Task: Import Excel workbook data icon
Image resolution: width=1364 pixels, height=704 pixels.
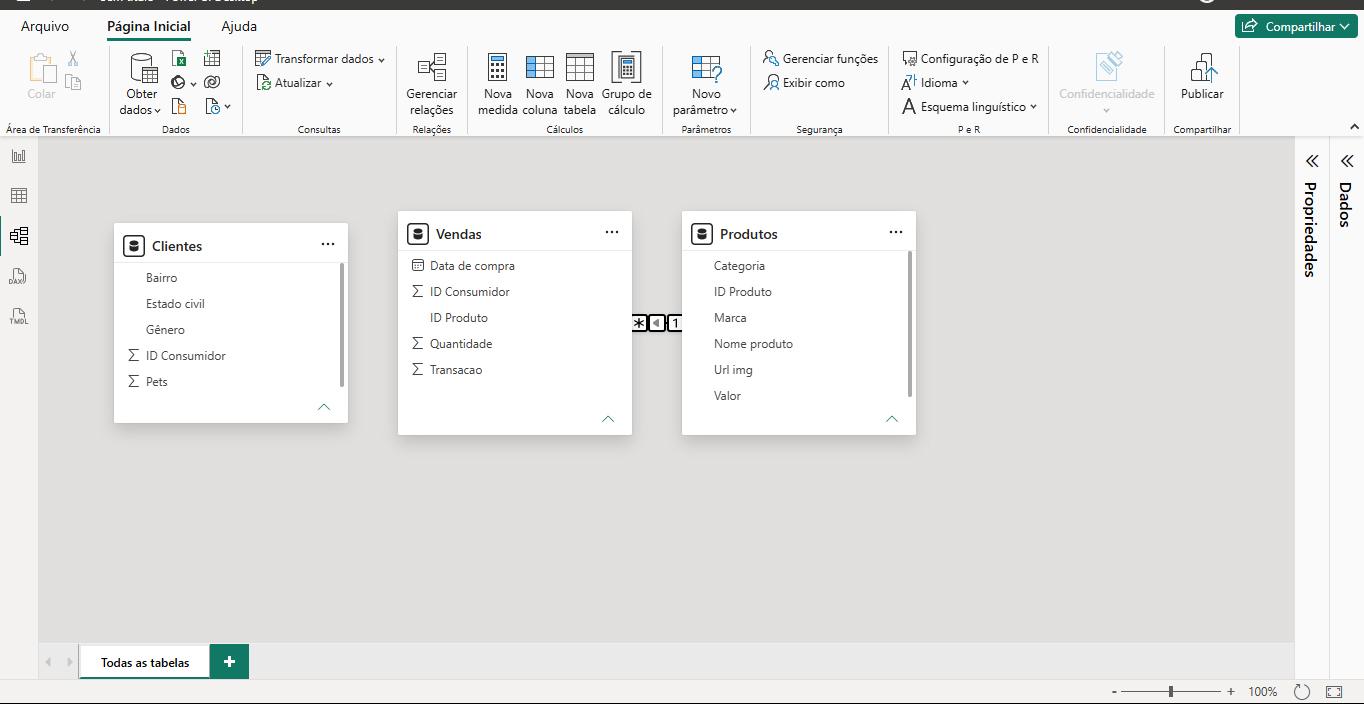Action: (179, 59)
